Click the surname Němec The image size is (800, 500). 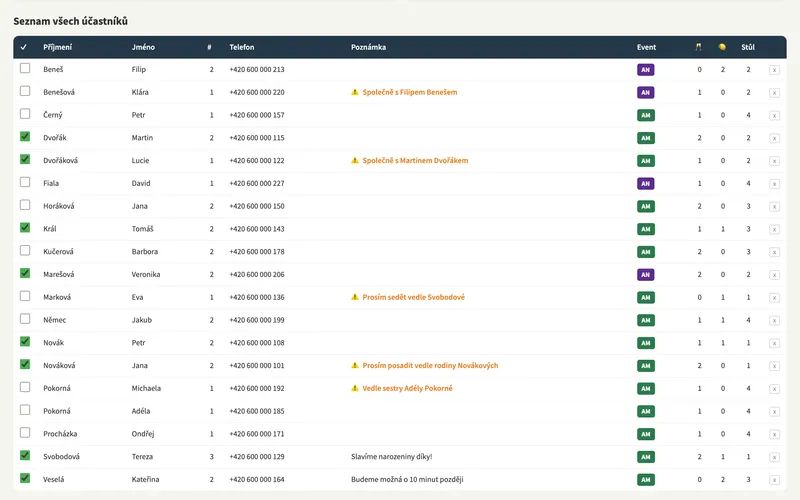(x=55, y=320)
